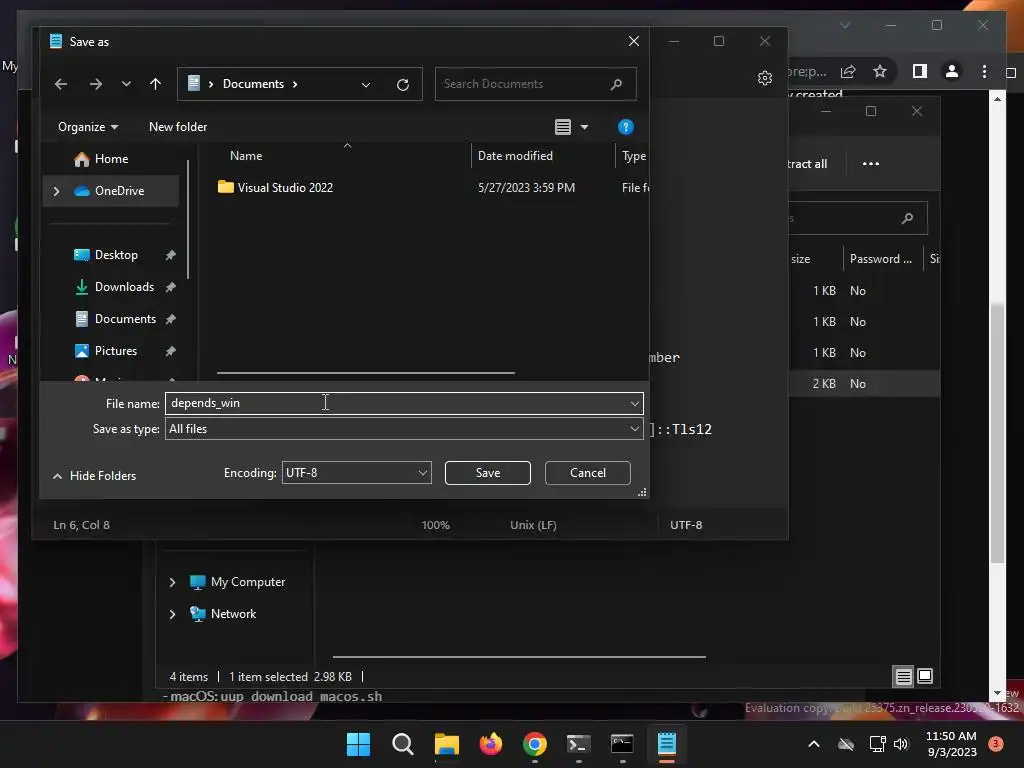1024x768 pixels.
Task: Cancel the Save as dialog
Action: point(588,473)
